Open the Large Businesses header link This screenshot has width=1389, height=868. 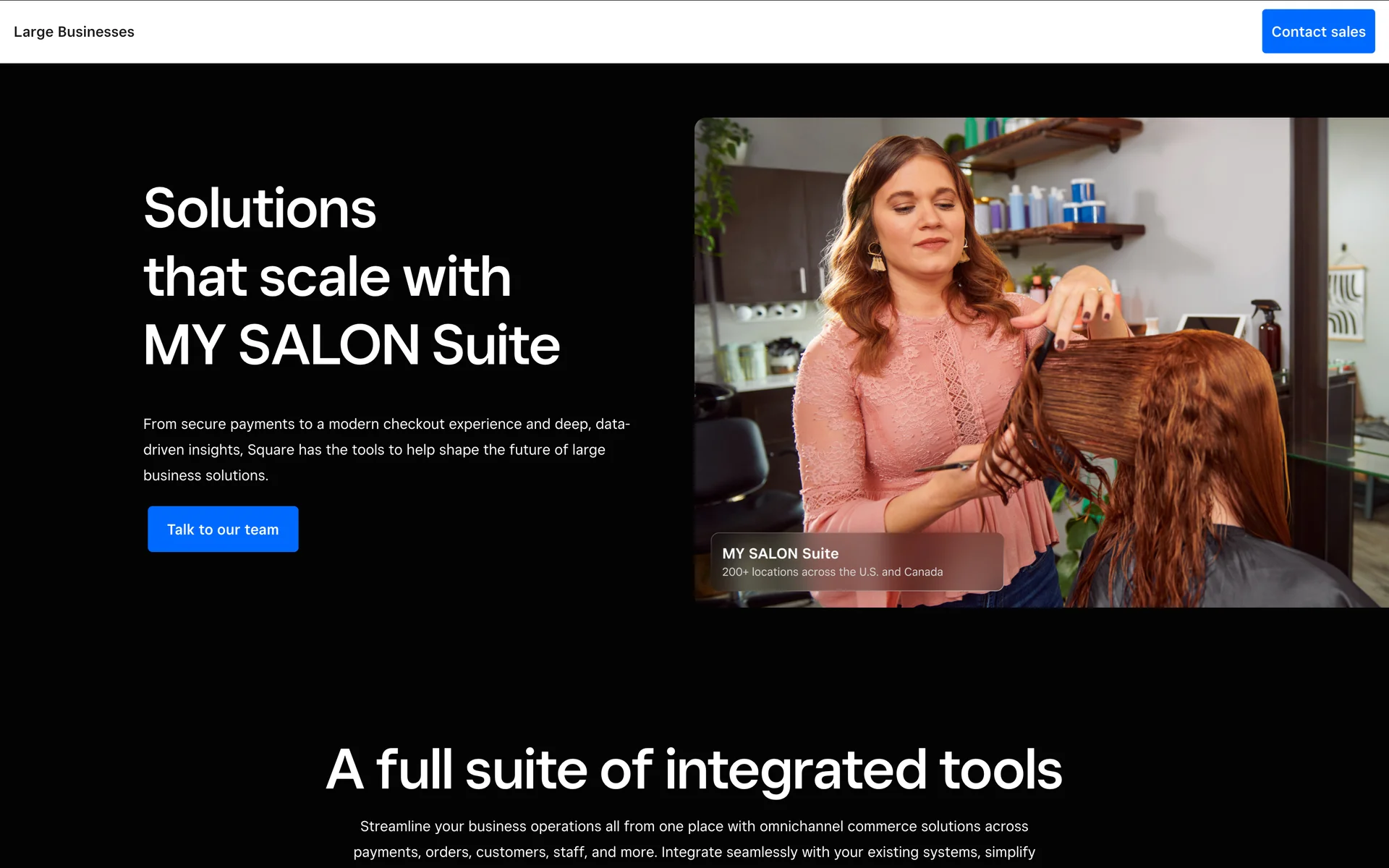pyautogui.click(x=74, y=32)
